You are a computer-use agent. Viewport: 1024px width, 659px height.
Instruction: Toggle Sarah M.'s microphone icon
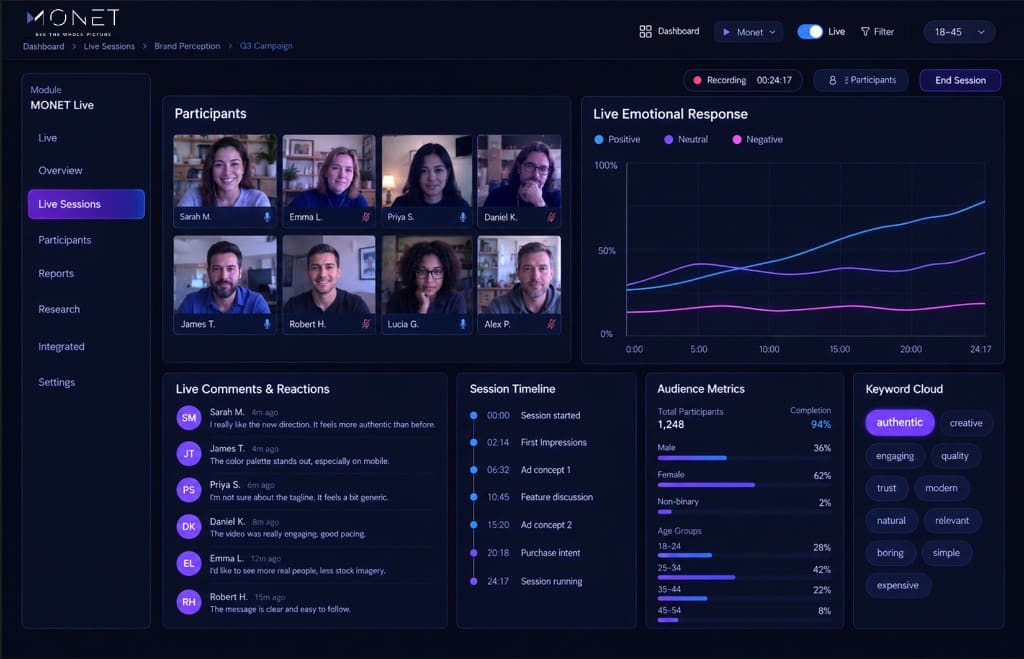click(266, 217)
